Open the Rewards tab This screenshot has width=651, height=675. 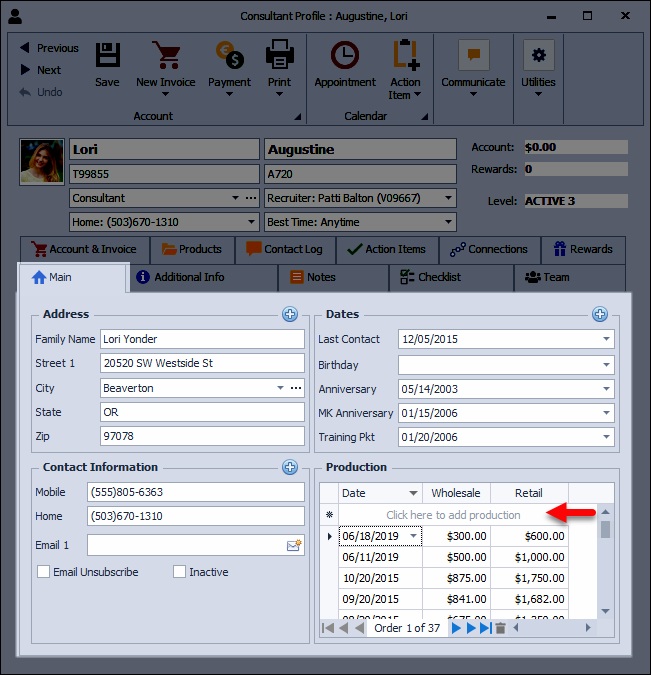(x=583, y=249)
